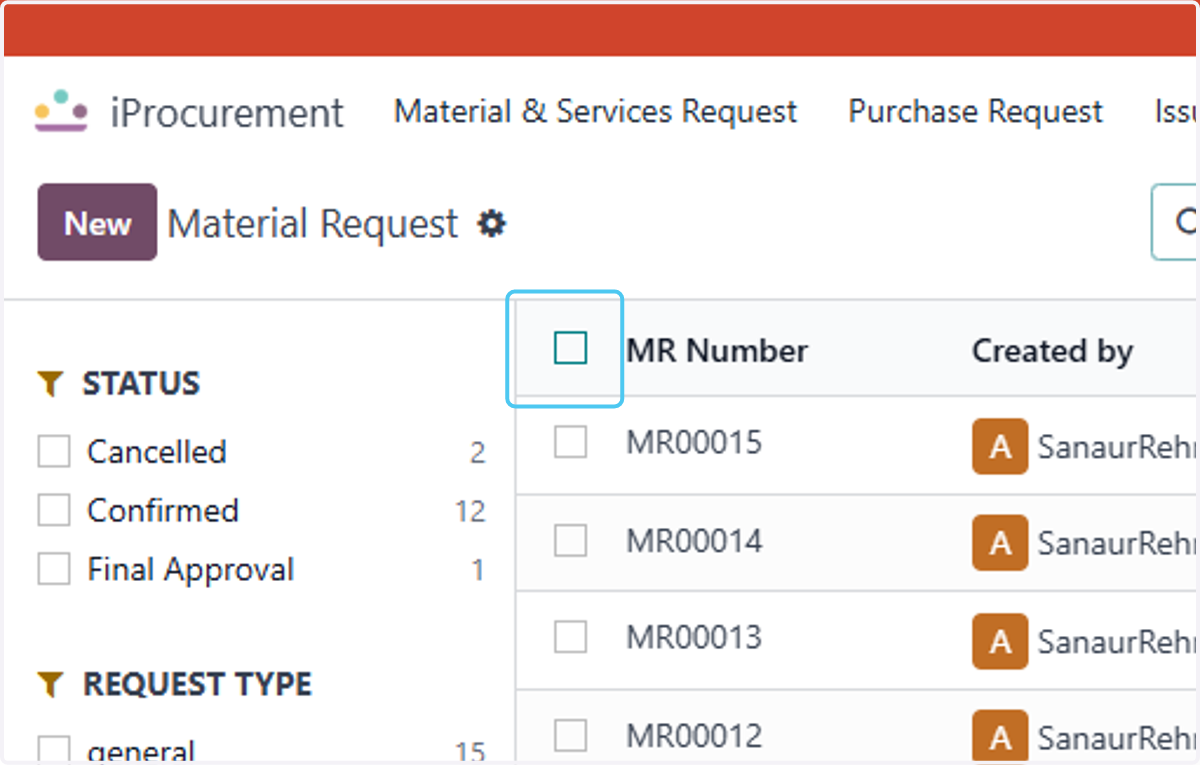Screen dimensions: 1200x765
Task: Select the checkbox for row MR00012
Action: 570,736
